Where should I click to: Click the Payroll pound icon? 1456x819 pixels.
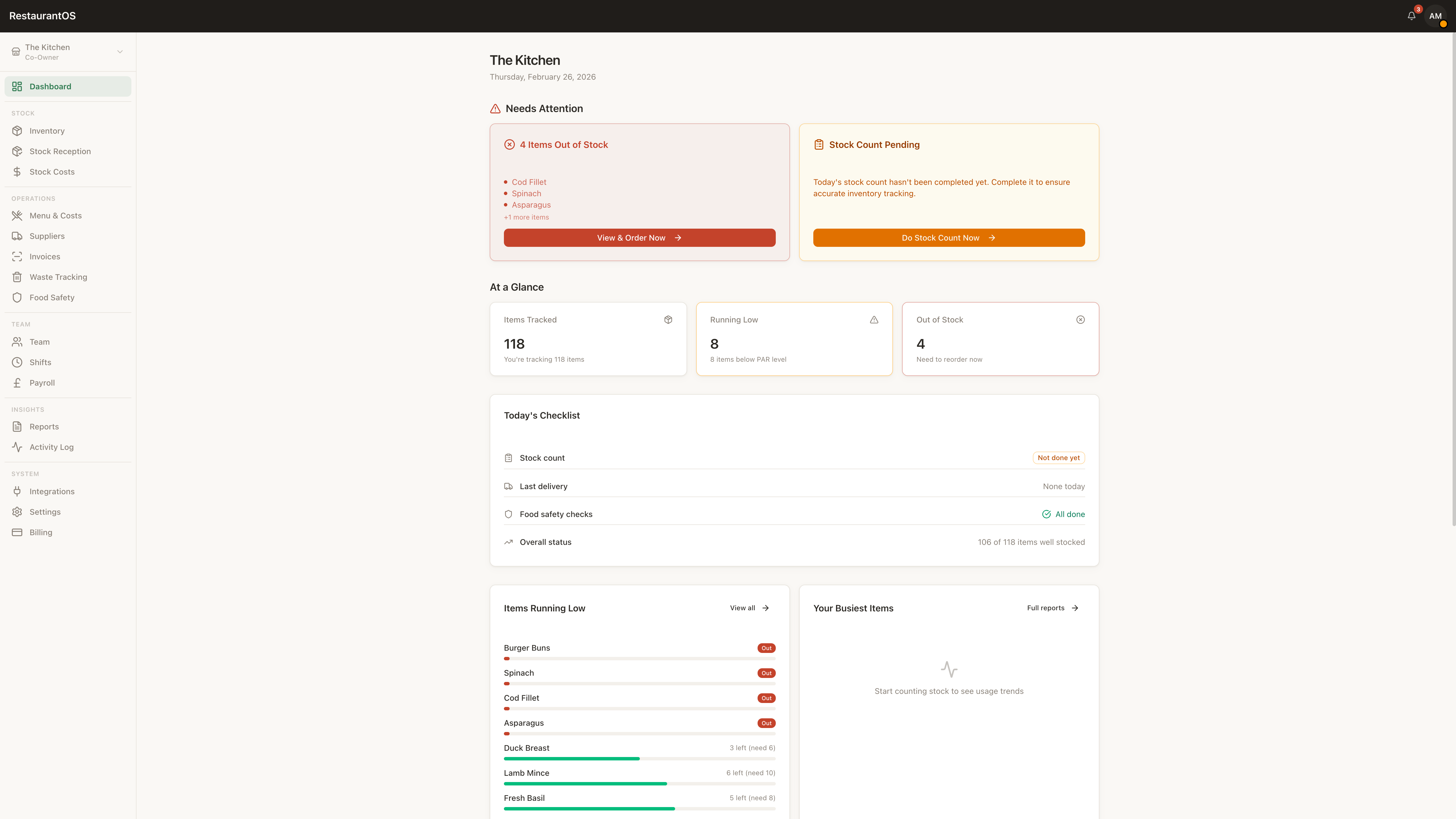(x=17, y=383)
